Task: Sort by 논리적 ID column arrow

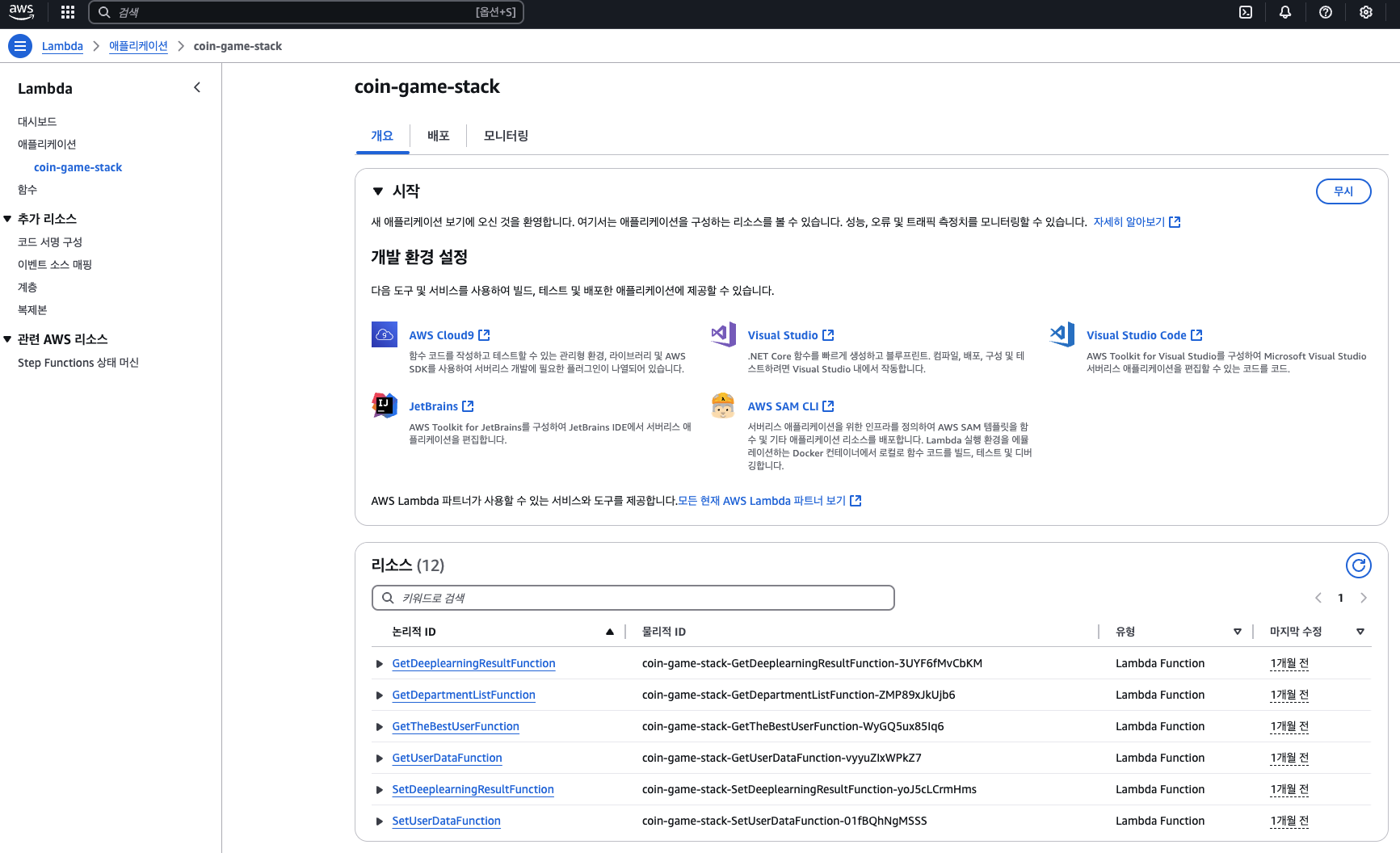Action: pyautogui.click(x=610, y=632)
